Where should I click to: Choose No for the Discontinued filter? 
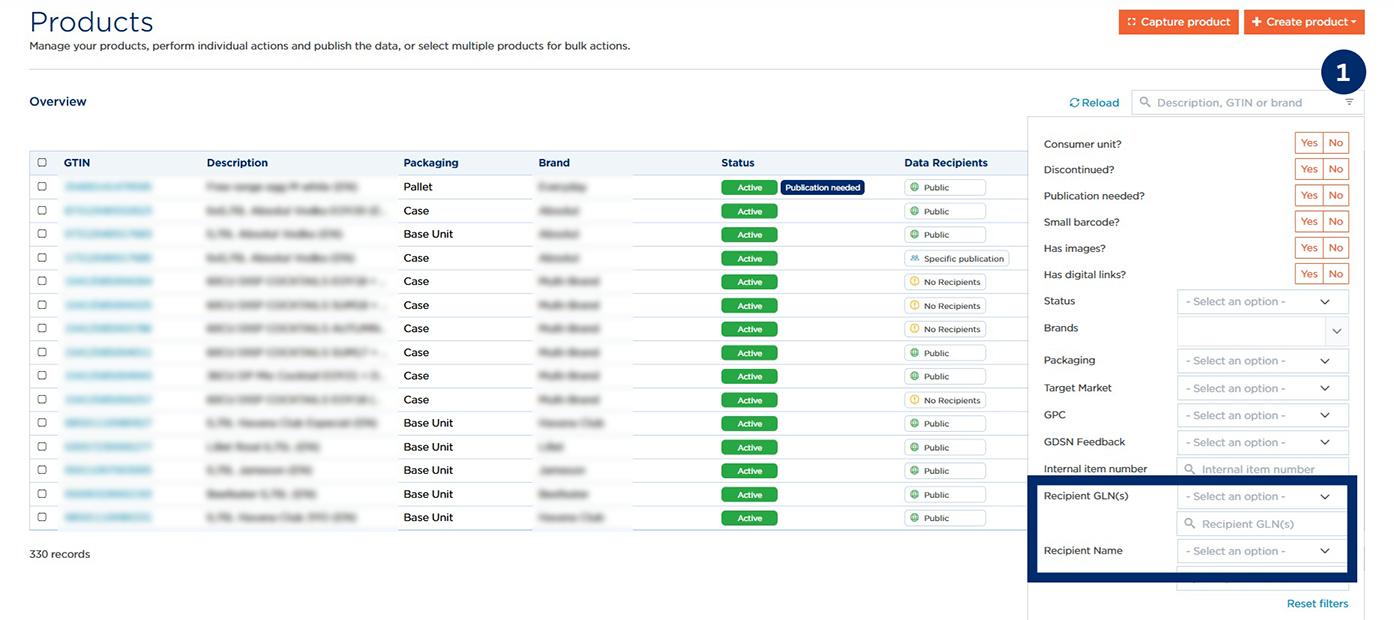1336,169
